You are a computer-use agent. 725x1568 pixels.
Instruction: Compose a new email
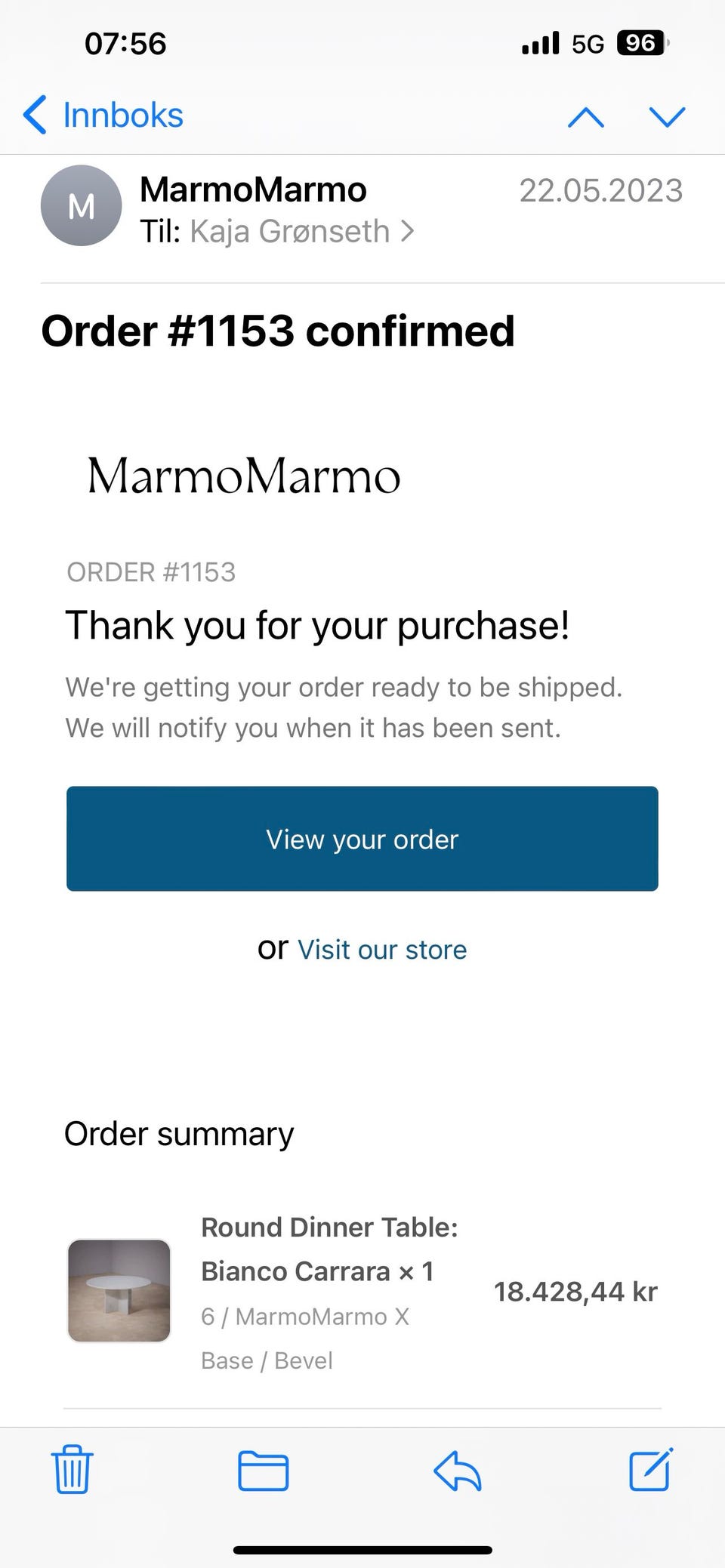(x=651, y=1470)
